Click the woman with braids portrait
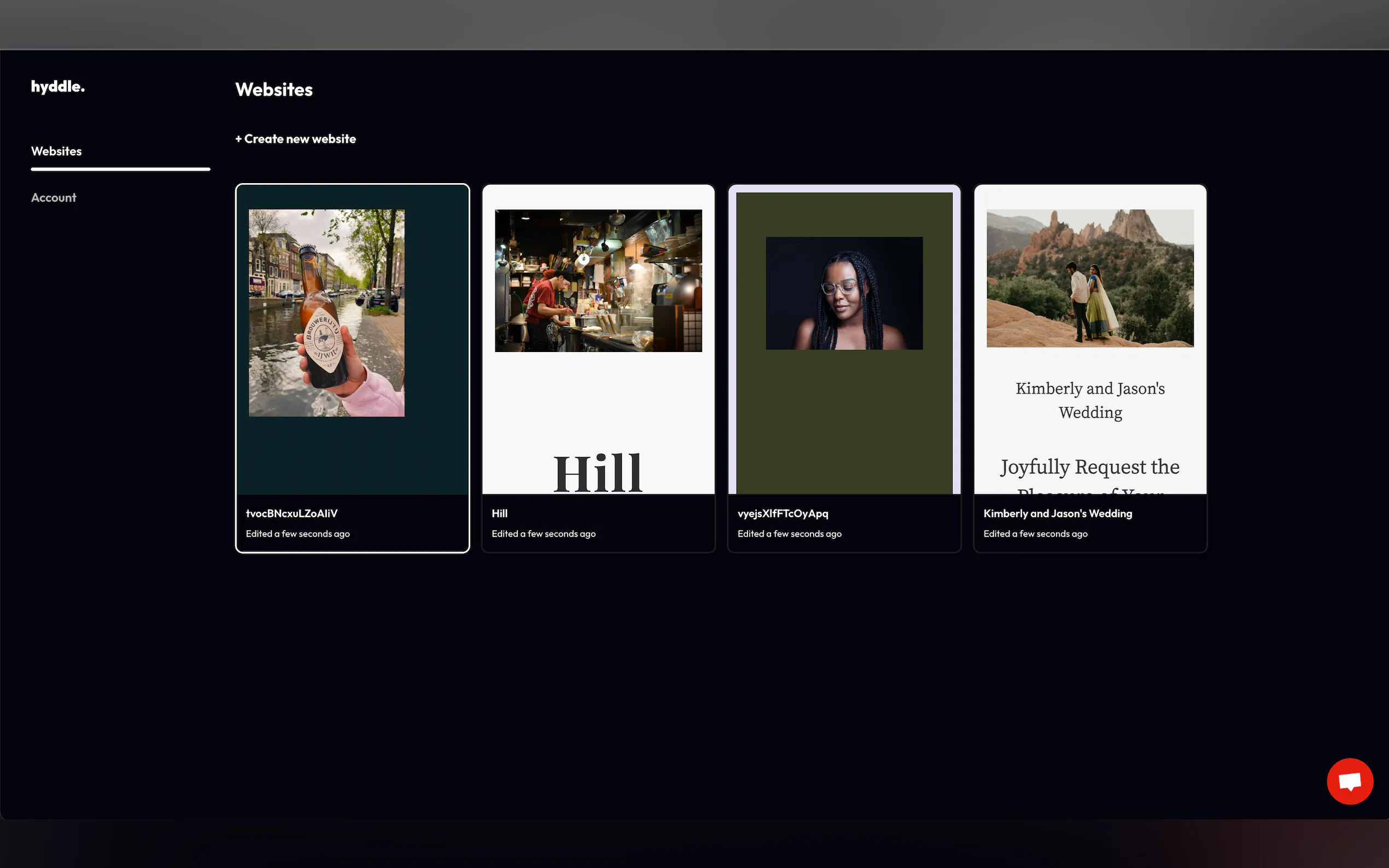This screenshot has width=1389, height=868. click(x=843, y=293)
